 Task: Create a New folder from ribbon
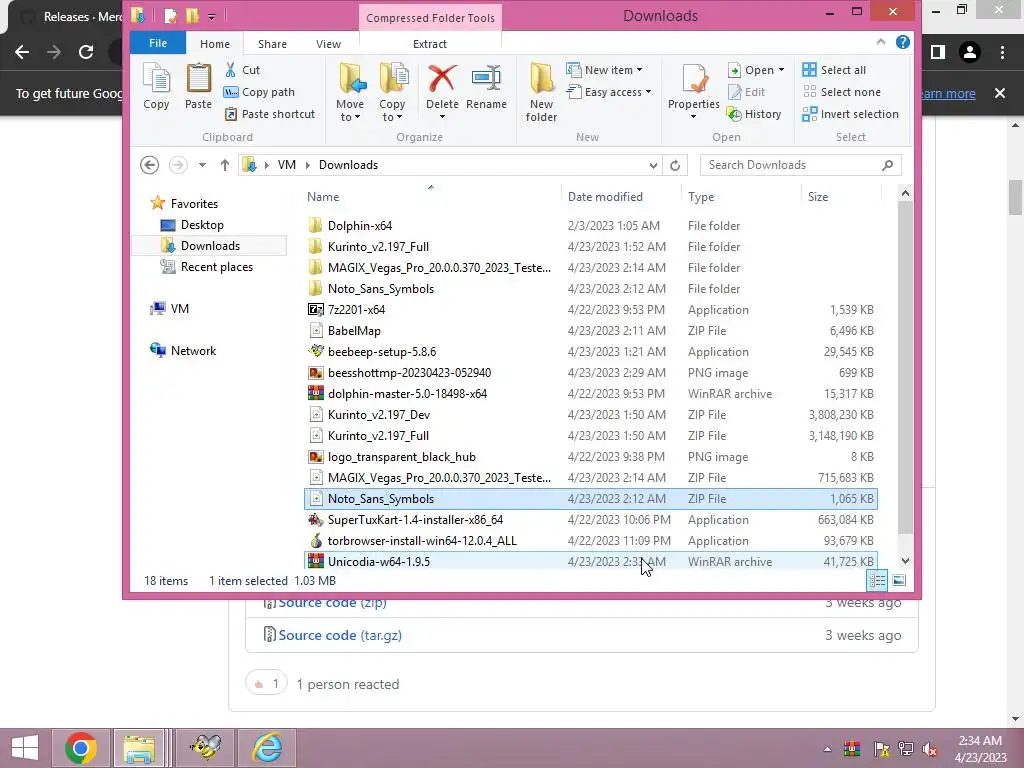[541, 92]
